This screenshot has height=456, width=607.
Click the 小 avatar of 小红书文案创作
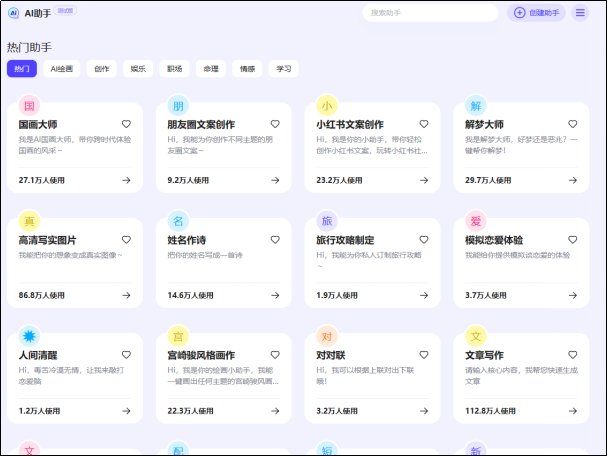[327, 106]
